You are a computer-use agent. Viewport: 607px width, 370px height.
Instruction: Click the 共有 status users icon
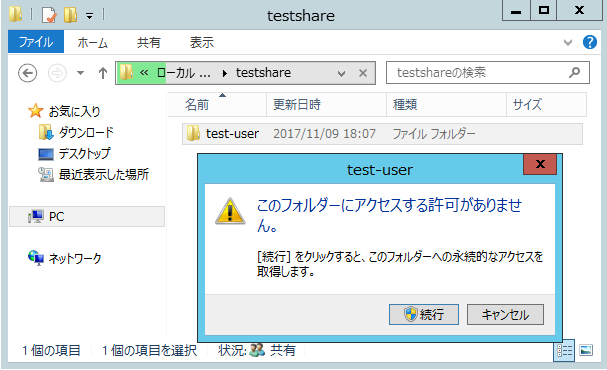coord(257,350)
